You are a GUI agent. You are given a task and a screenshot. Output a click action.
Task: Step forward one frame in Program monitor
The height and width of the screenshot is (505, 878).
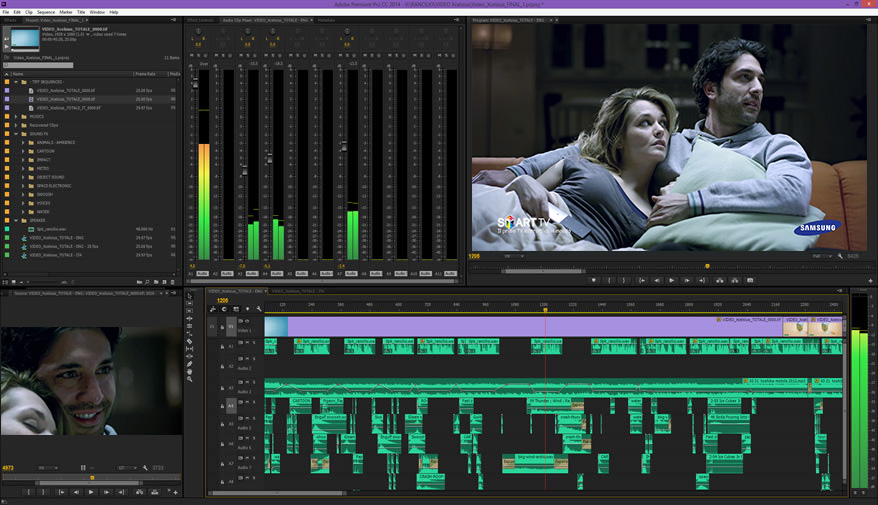pos(686,280)
